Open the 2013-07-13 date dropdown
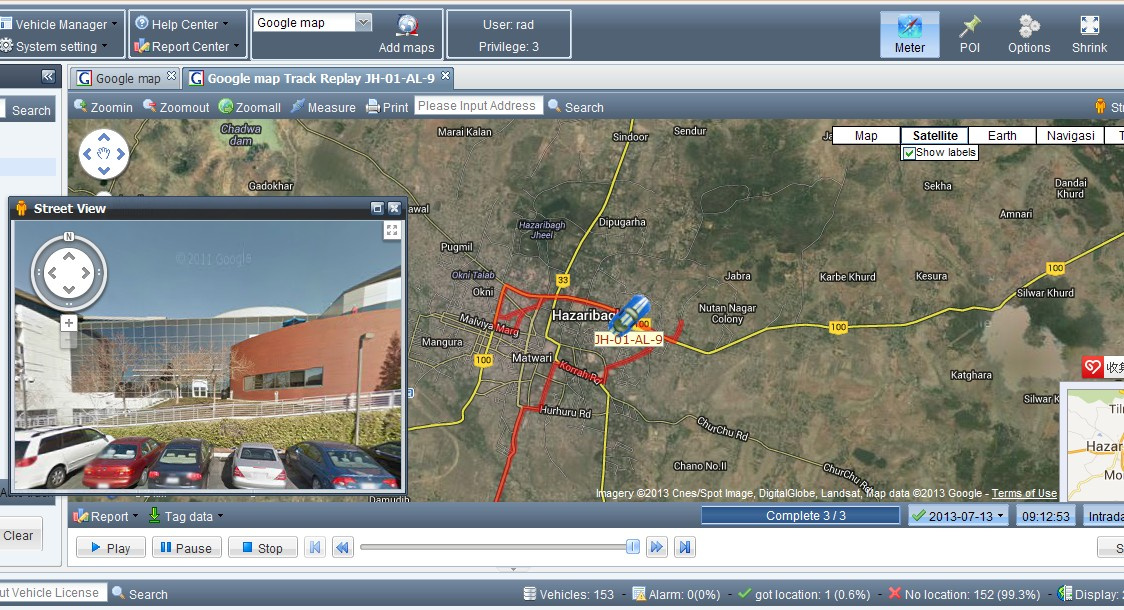This screenshot has width=1124, height=610. click(x=959, y=516)
